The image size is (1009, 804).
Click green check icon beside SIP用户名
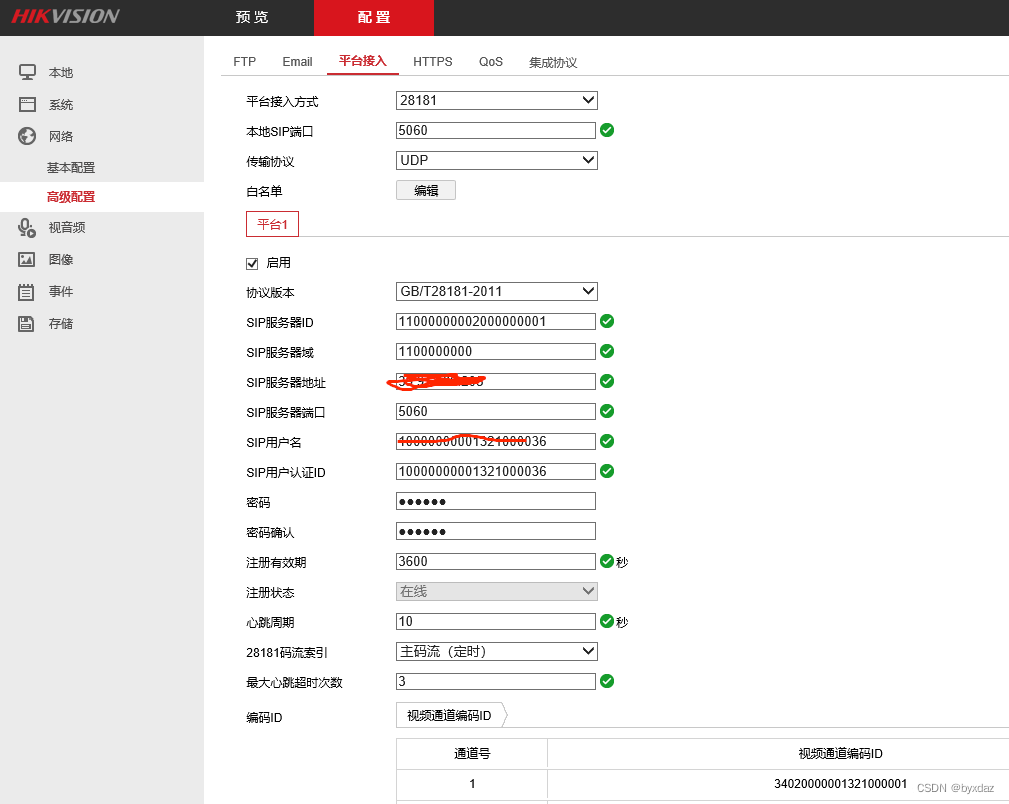pyautogui.click(x=607, y=441)
